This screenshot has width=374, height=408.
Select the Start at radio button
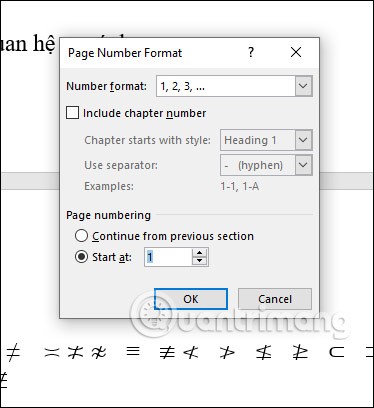tap(81, 257)
